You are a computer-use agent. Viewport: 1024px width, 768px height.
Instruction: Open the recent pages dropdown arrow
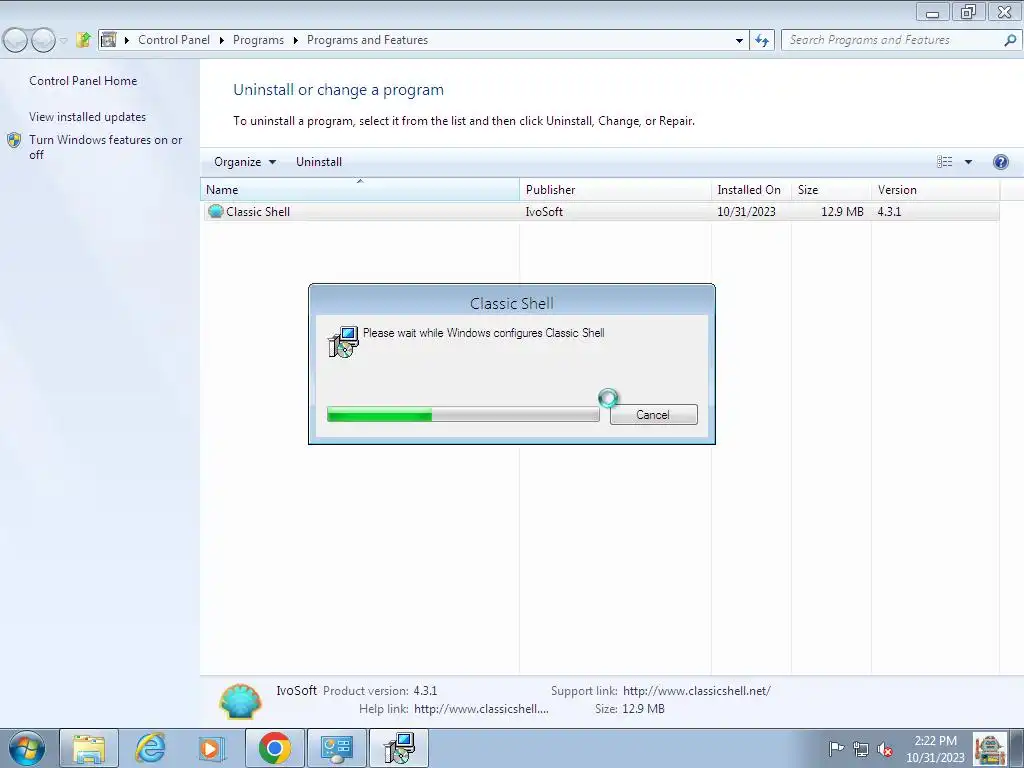pos(63,40)
